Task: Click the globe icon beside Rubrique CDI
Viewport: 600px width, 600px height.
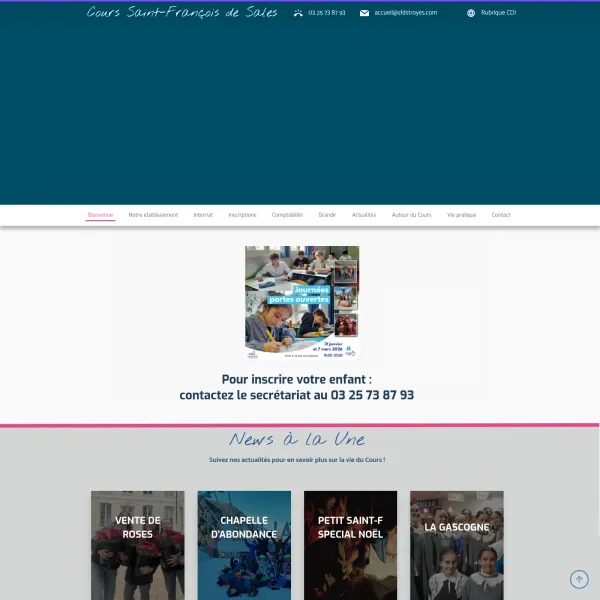Action: (x=471, y=13)
